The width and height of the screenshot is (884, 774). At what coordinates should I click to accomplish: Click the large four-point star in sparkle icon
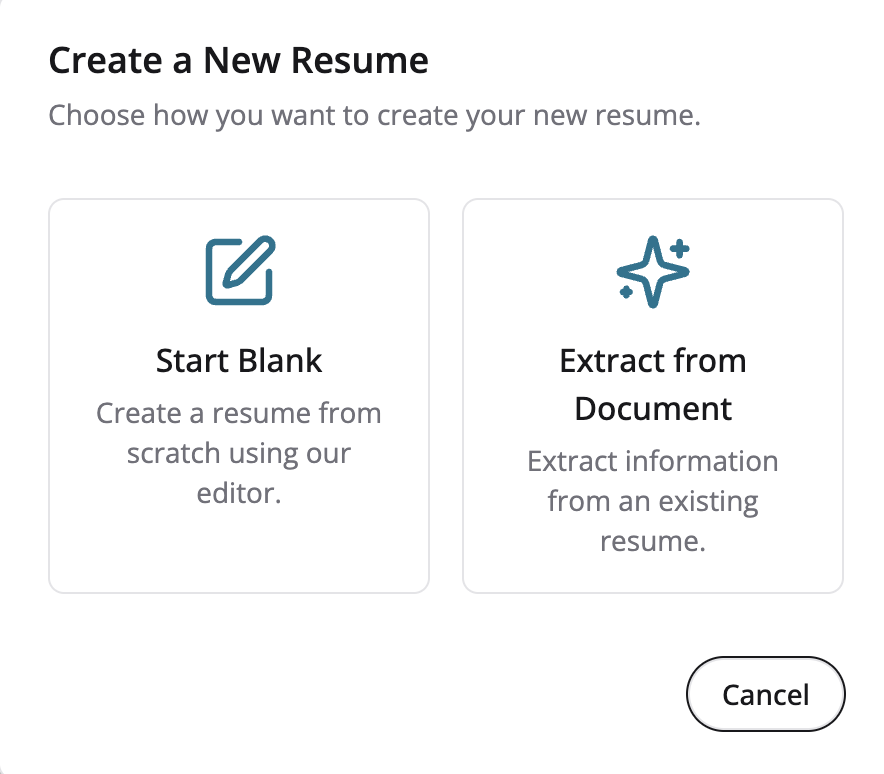click(651, 272)
